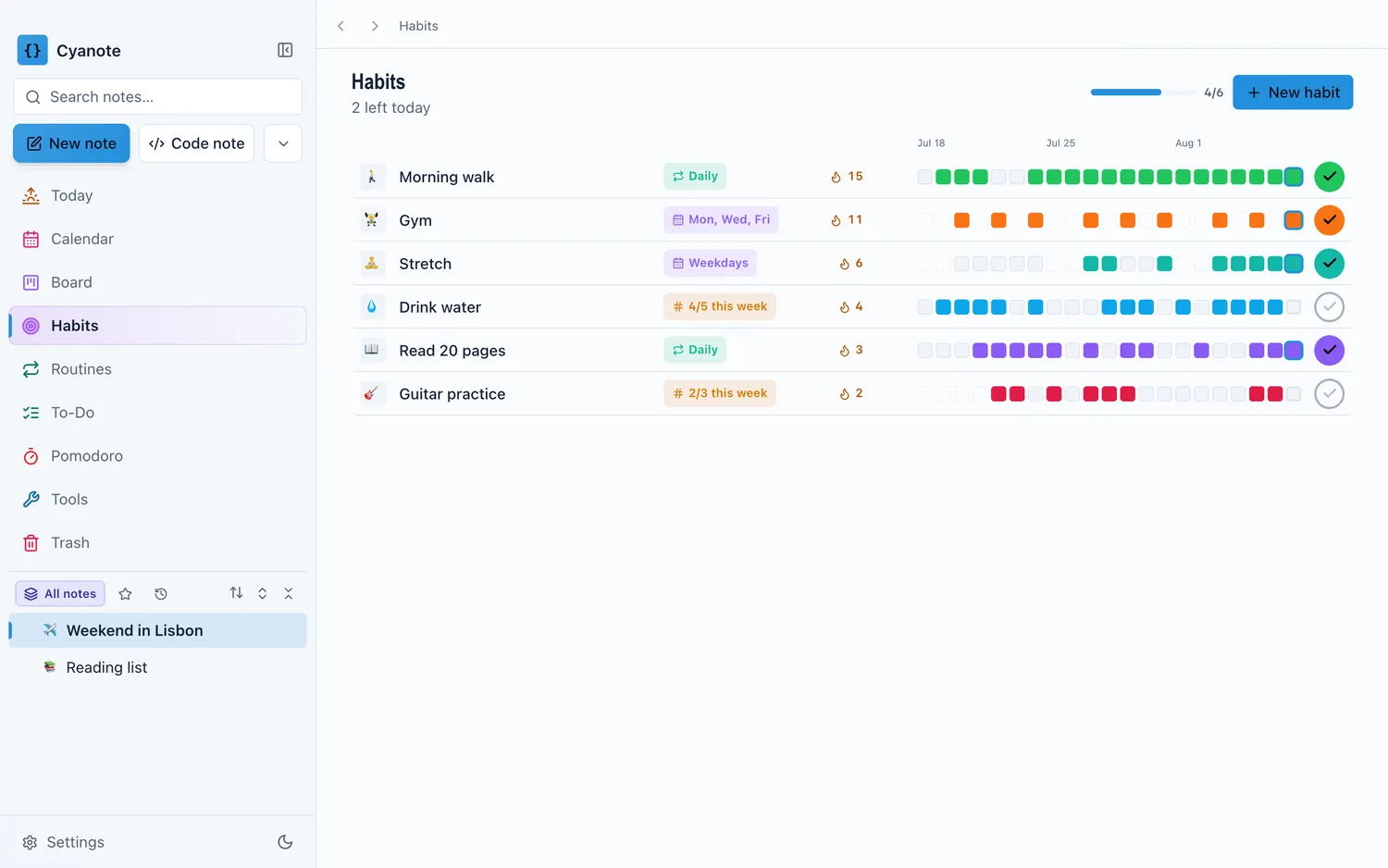This screenshot has width=1388, height=868.
Task: Click the Stretch streak count 6
Action: coord(851,264)
